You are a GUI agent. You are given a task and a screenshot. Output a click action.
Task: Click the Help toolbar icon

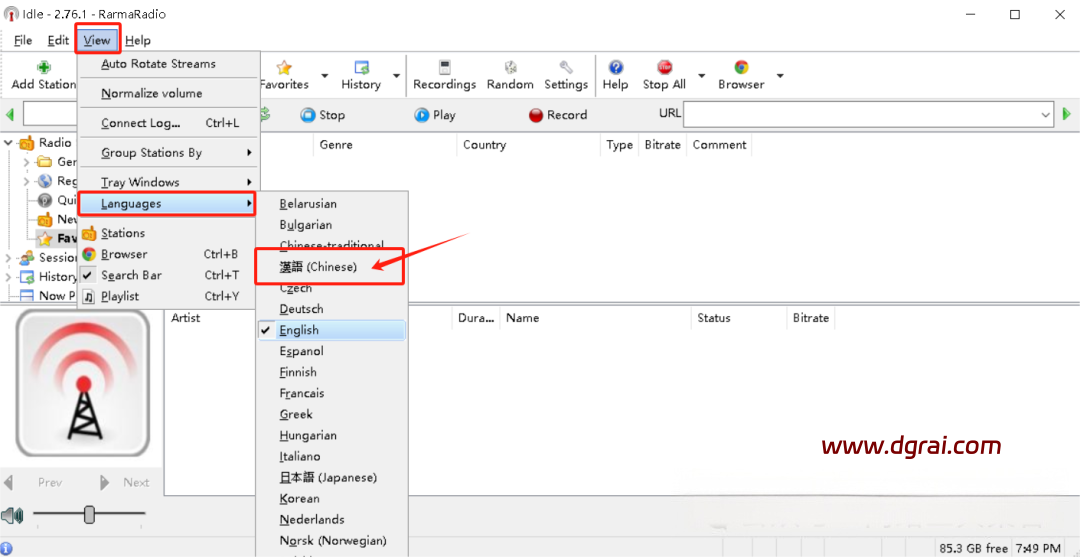(616, 68)
